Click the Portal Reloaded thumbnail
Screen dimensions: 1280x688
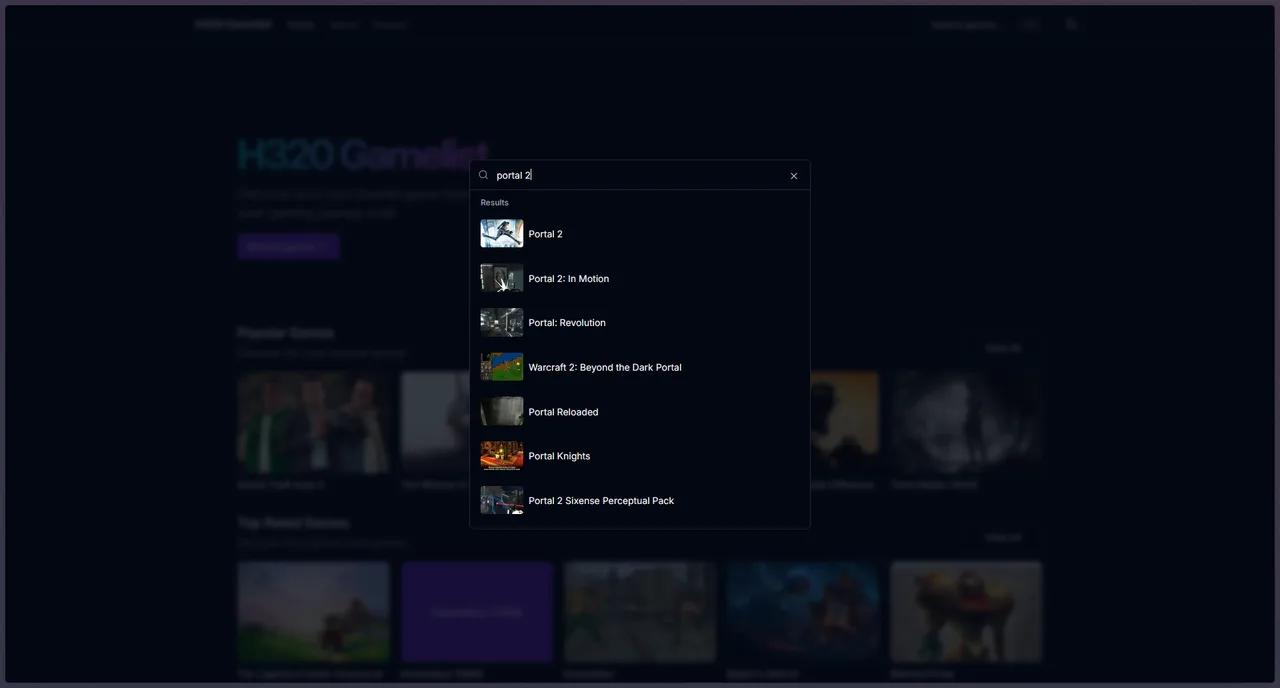coord(502,412)
